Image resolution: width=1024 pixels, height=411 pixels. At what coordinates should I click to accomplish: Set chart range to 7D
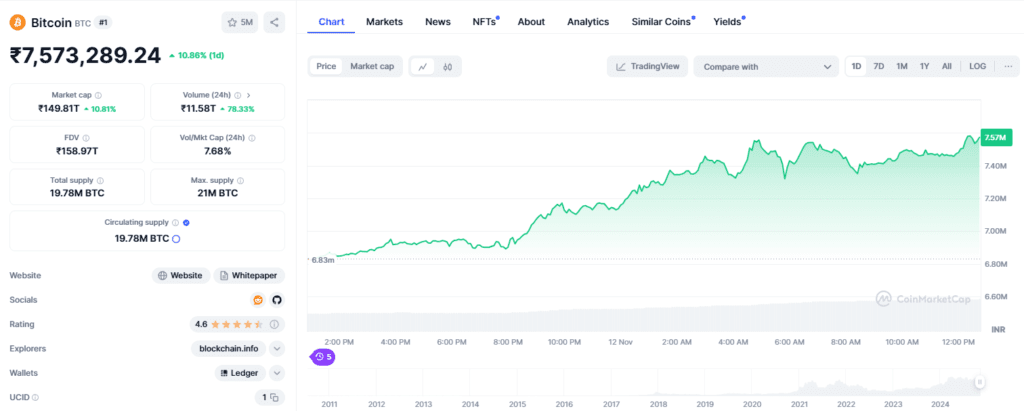tap(879, 66)
